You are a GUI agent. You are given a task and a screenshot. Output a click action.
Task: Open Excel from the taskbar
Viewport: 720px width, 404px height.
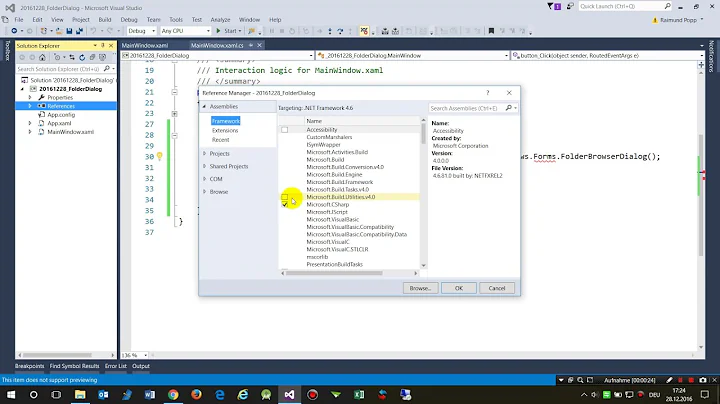point(359,394)
